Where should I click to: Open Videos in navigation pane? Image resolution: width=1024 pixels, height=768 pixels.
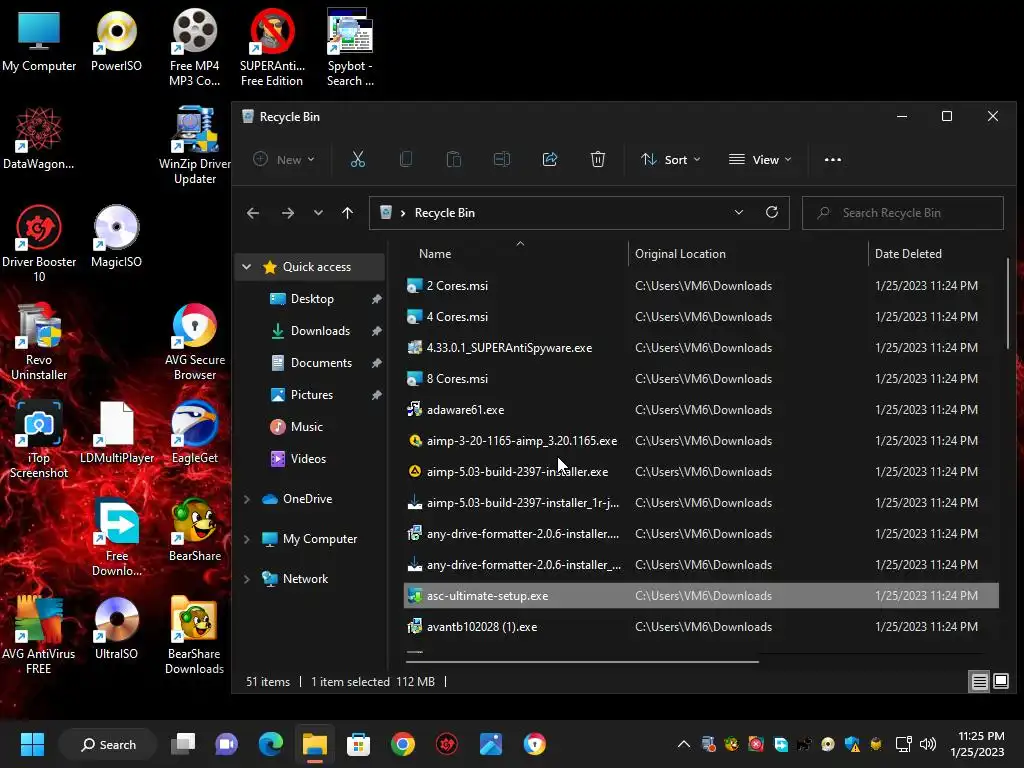308,458
